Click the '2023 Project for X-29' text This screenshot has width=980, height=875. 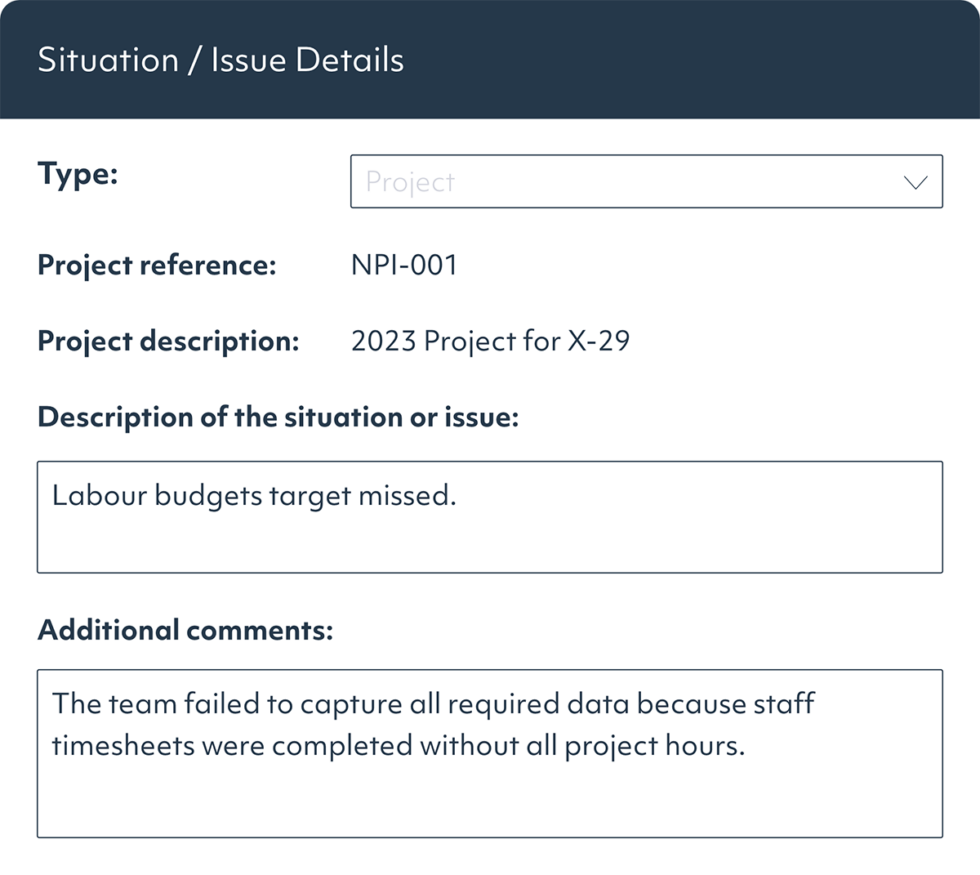(490, 341)
